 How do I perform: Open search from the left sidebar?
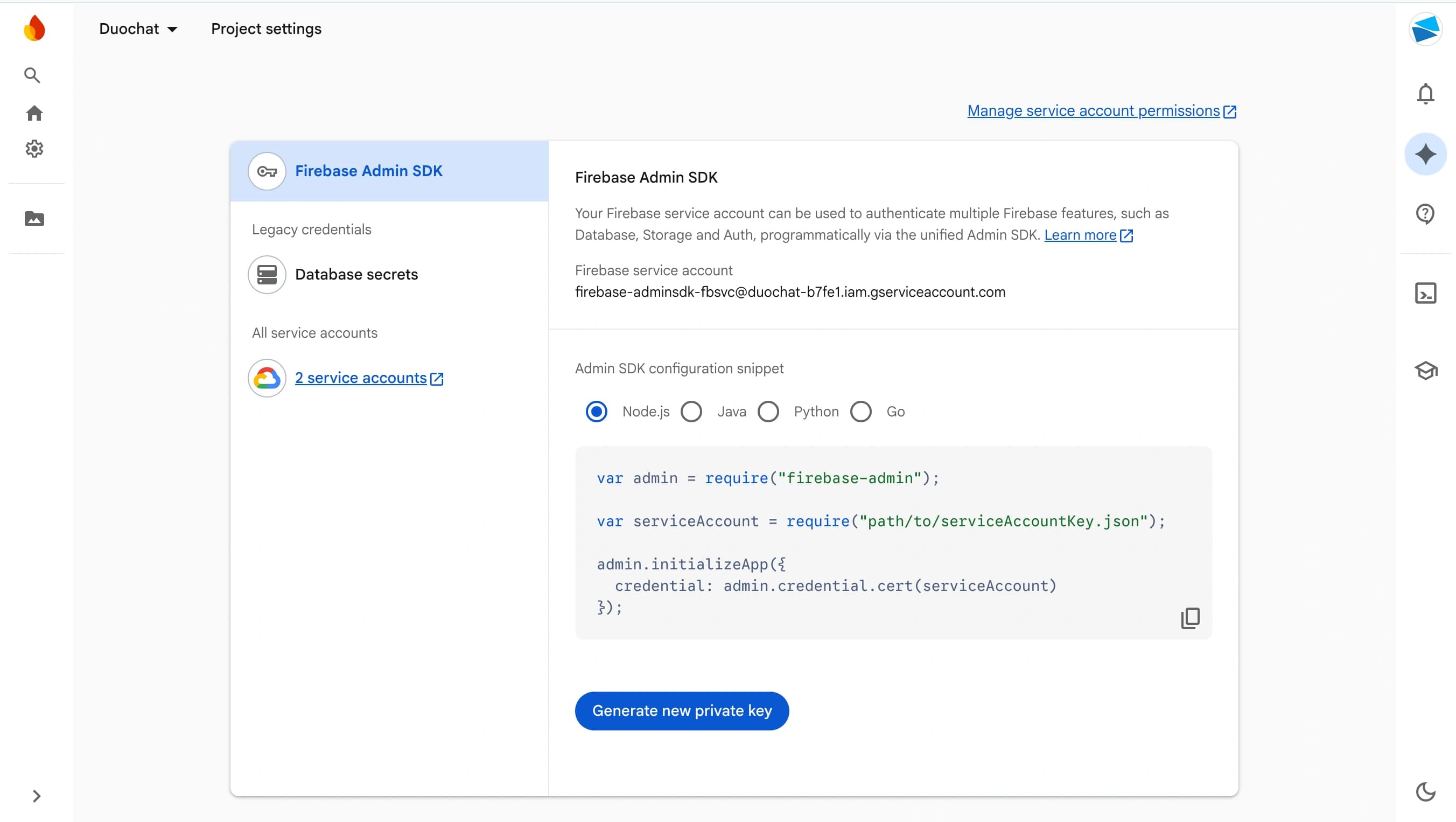[x=32, y=75]
